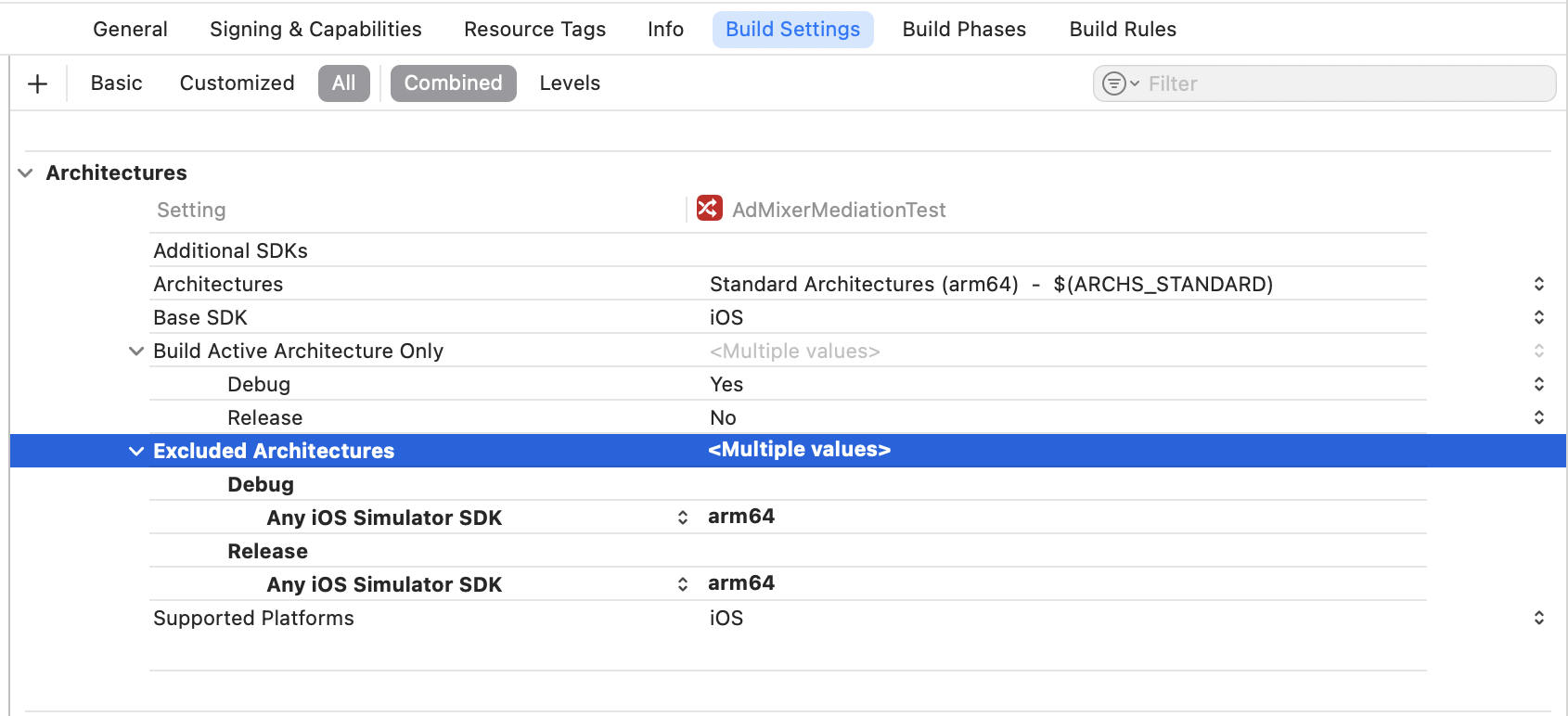Open Debug Any iOS Simulator SDK dropdown
Image resolution: width=1568 pixels, height=716 pixels.
click(682, 518)
